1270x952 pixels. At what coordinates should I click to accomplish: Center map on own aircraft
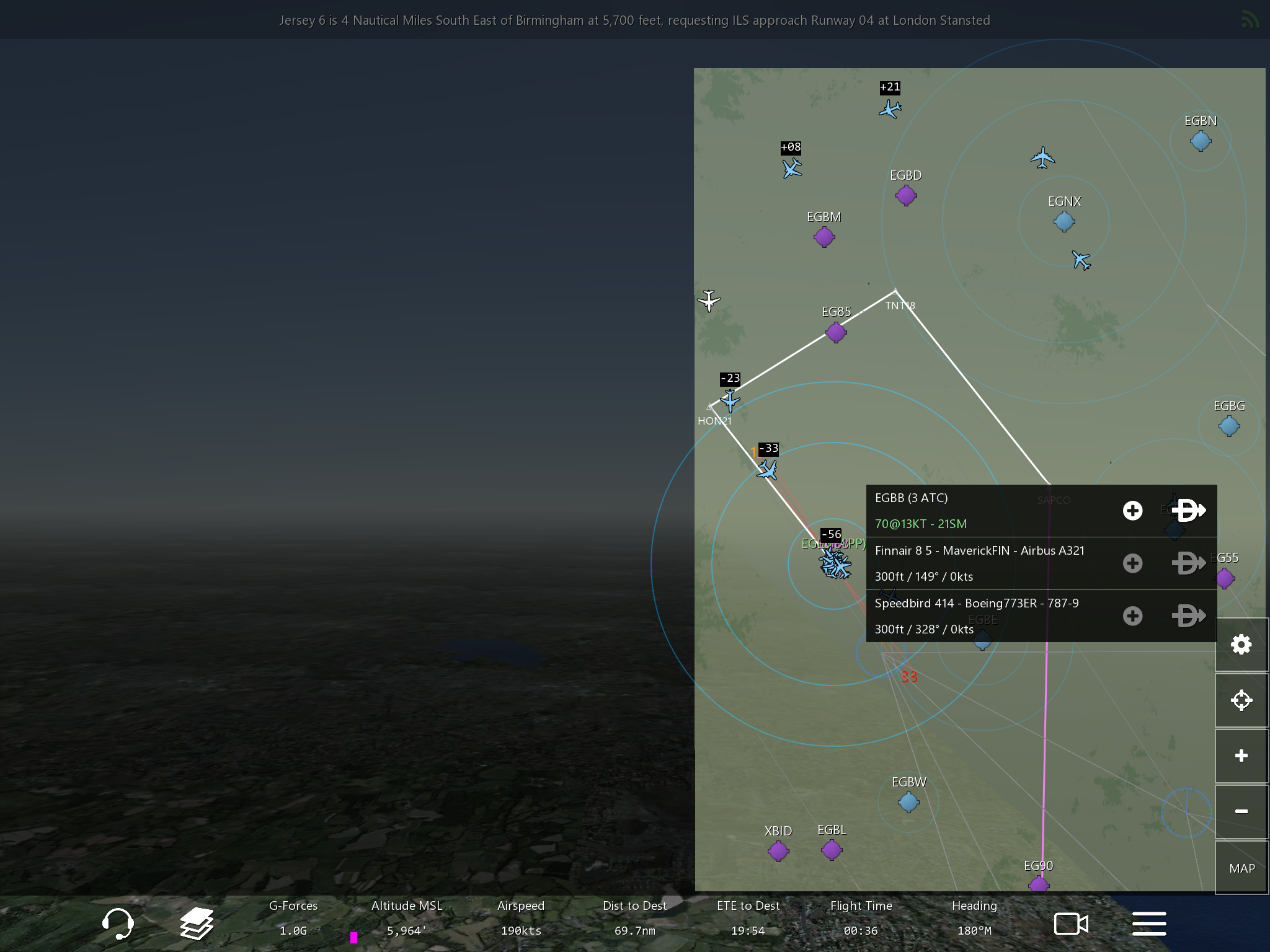(1241, 700)
